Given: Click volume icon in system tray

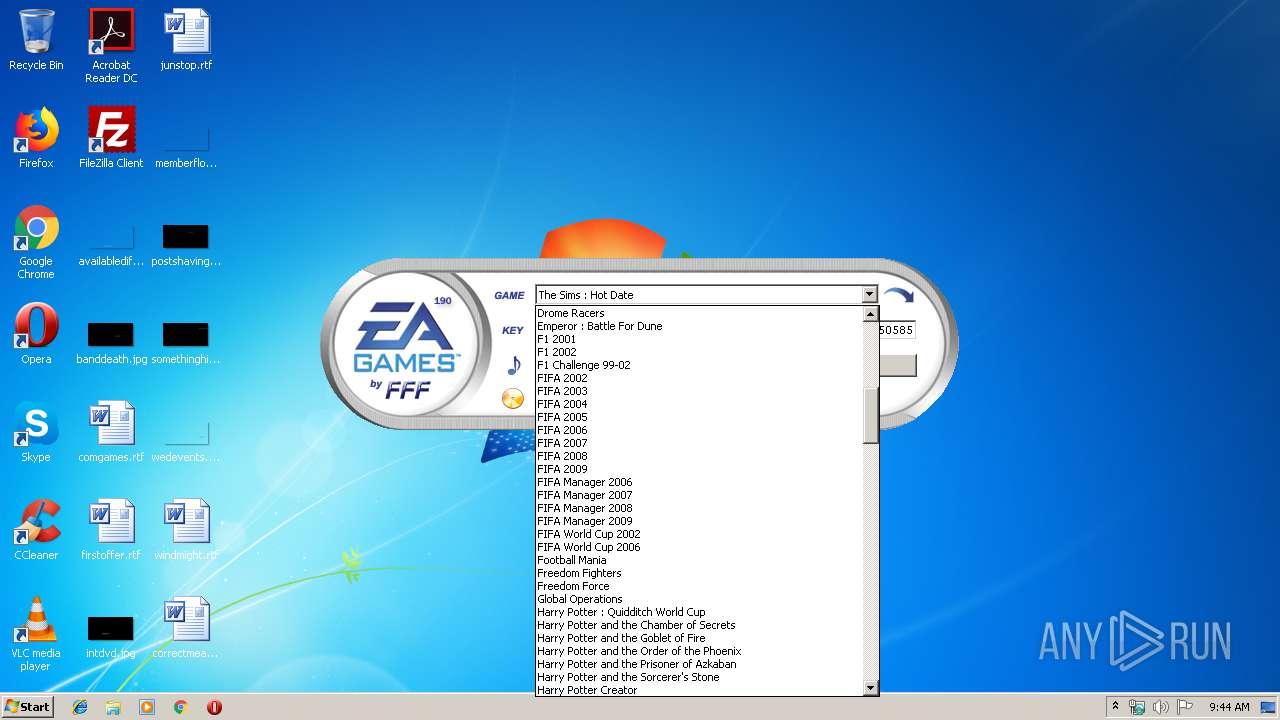Looking at the screenshot, I should tap(1161, 707).
